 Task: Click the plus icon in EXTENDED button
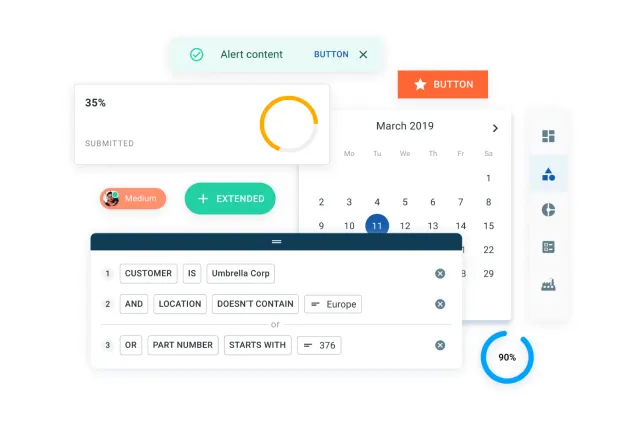click(203, 199)
